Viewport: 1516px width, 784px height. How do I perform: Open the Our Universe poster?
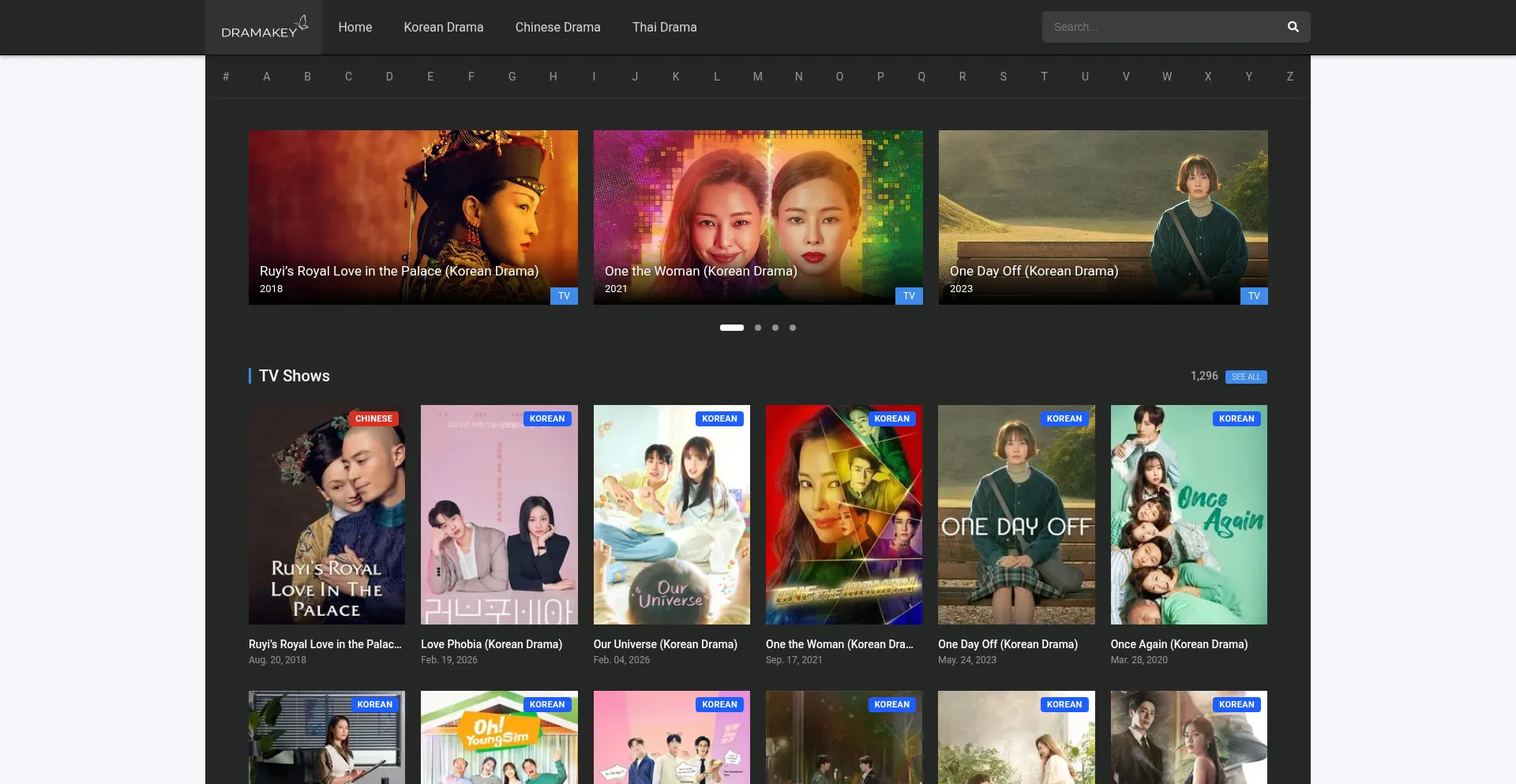[x=672, y=515]
